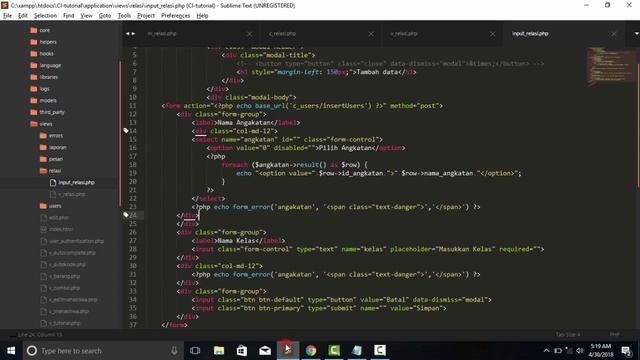This screenshot has height=360, width=640.
Task: Click Tab Size in status bar
Action: coord(568,335)
